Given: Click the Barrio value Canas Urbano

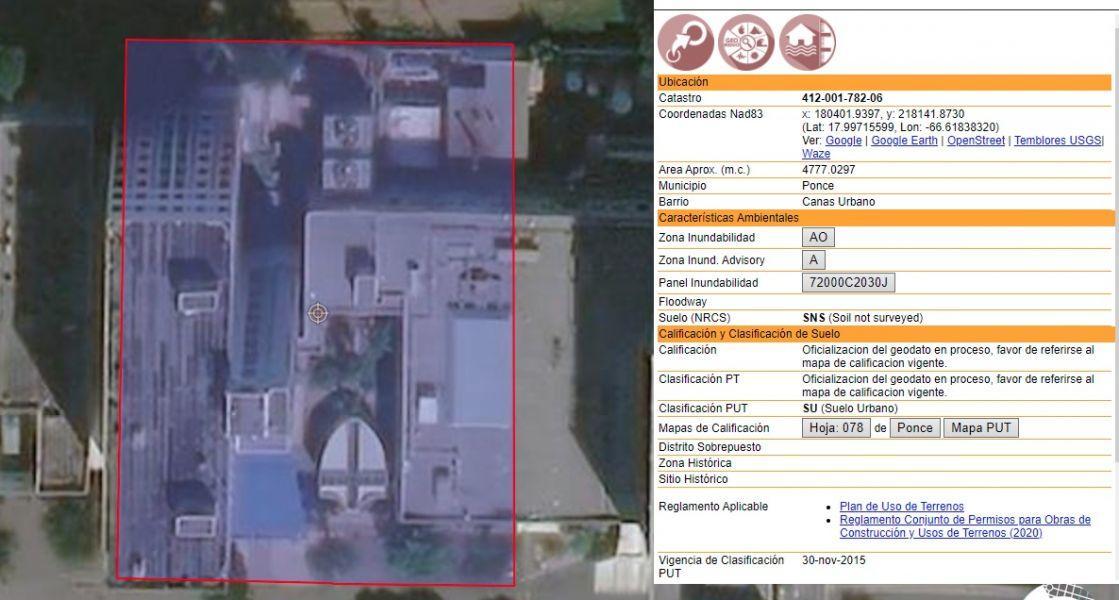Looking at the screenshot, I should (x=839, y=202).
